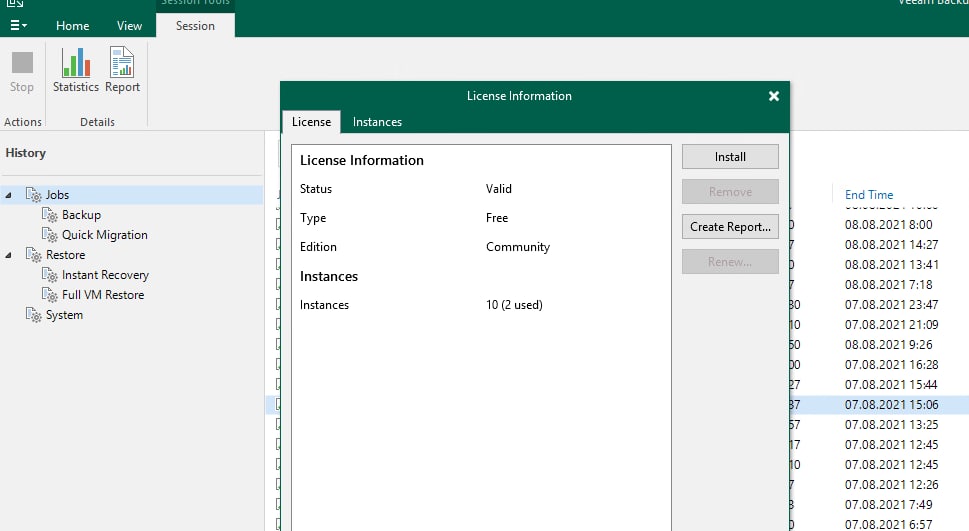Collapse the Jobs tree node

point(9,195)
